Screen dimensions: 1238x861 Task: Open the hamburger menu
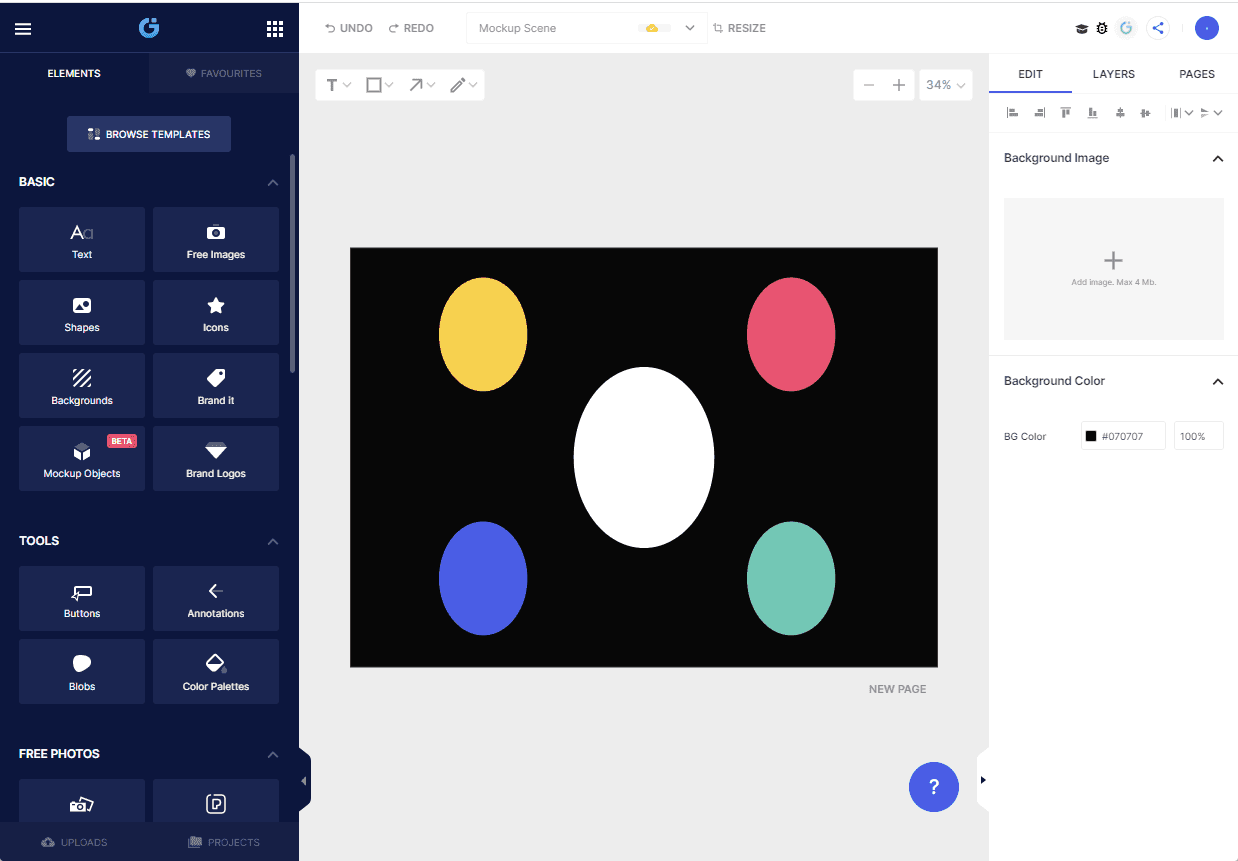click(x=23, y=29)
